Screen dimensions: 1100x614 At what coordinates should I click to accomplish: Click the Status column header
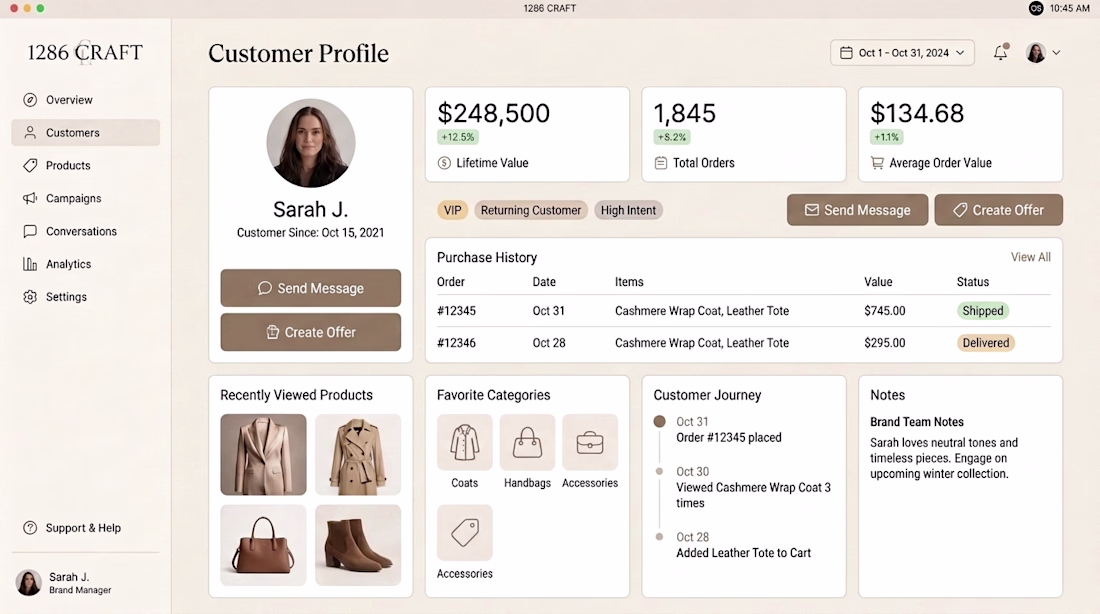972,282
